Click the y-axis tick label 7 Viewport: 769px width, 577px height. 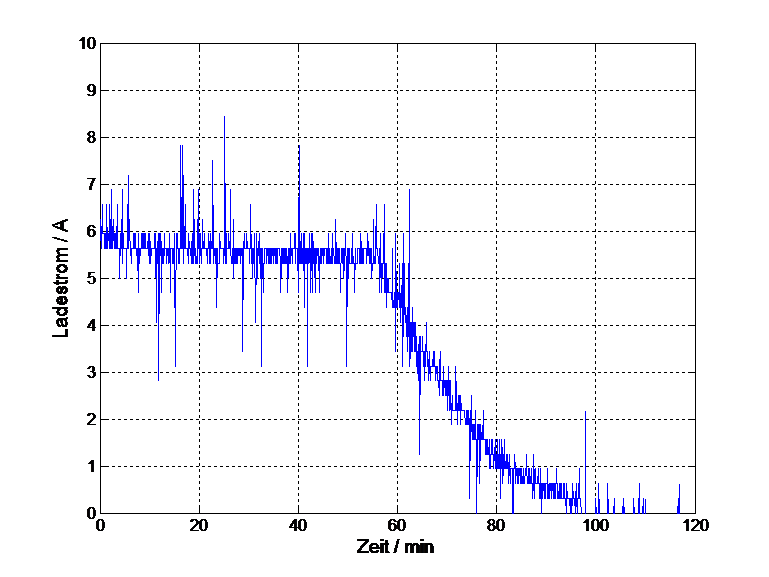tap(90, 185)
